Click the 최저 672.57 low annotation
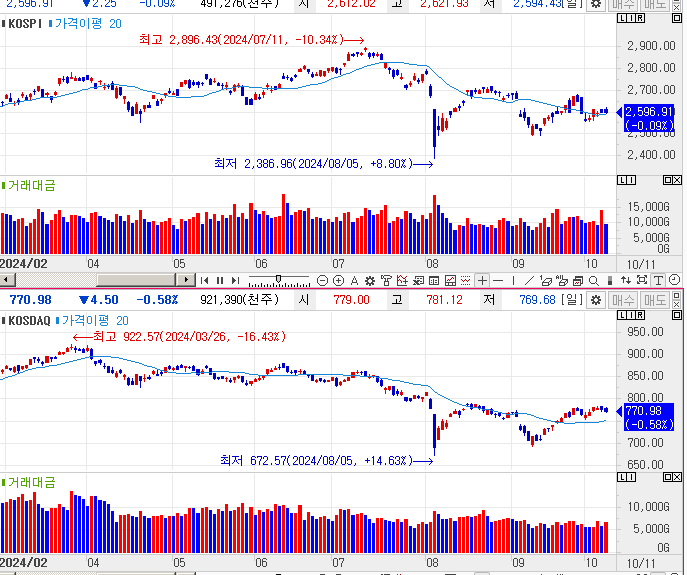The width and height of the screenshot is (687, 575). [327, 461]
